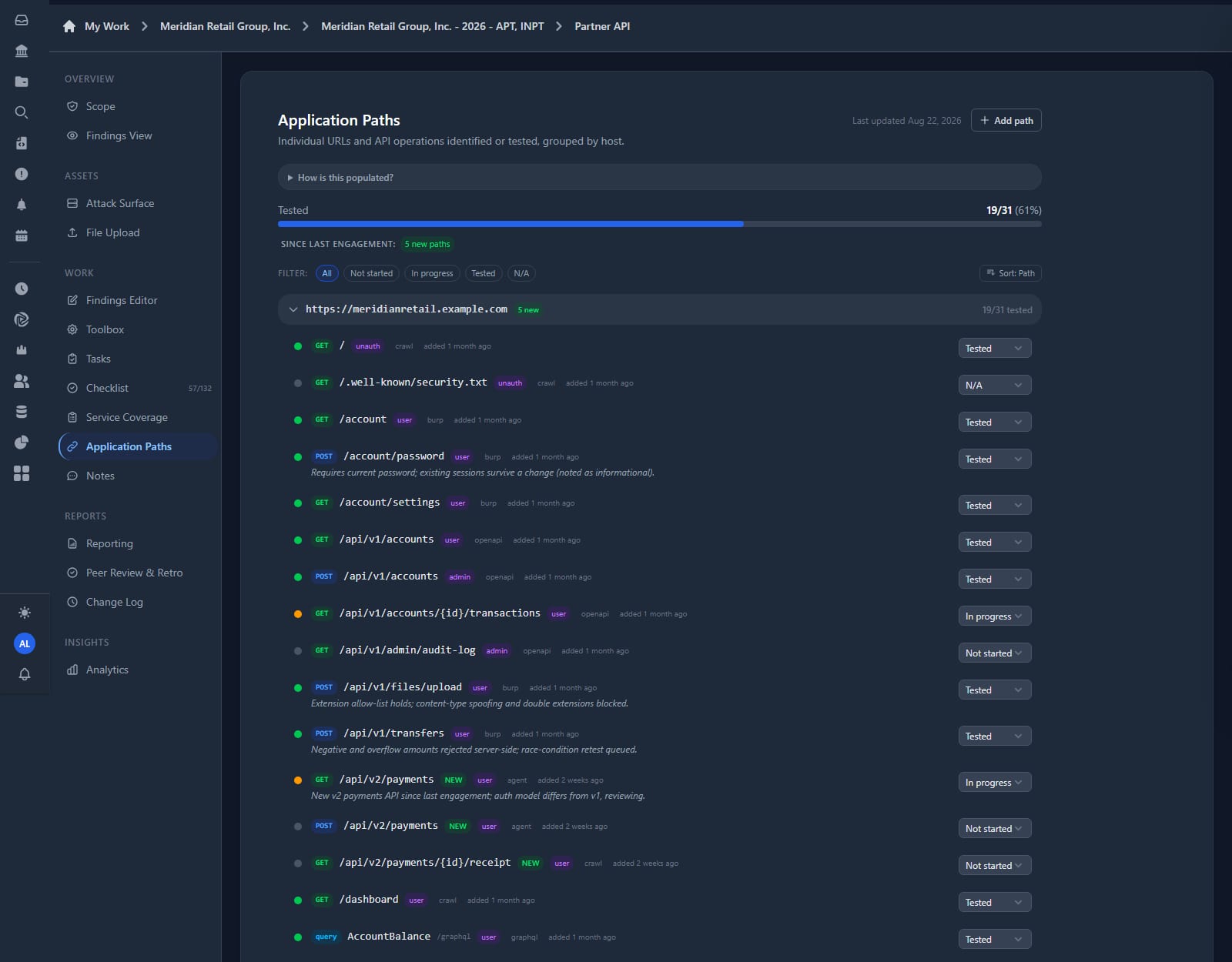Filter paths by N/A
The height and width of the screenshot is (962, 1232).
click(521, 273)
